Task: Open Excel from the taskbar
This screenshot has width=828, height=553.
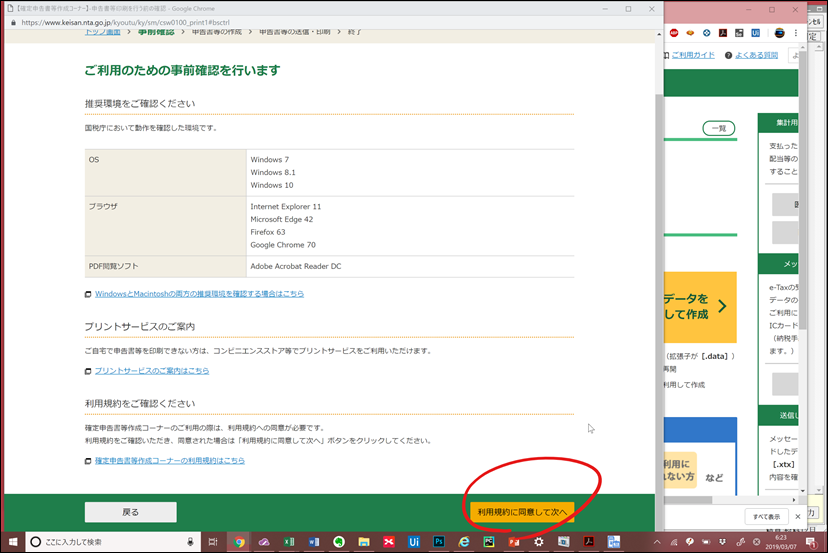Action: (x=289, y=541)
